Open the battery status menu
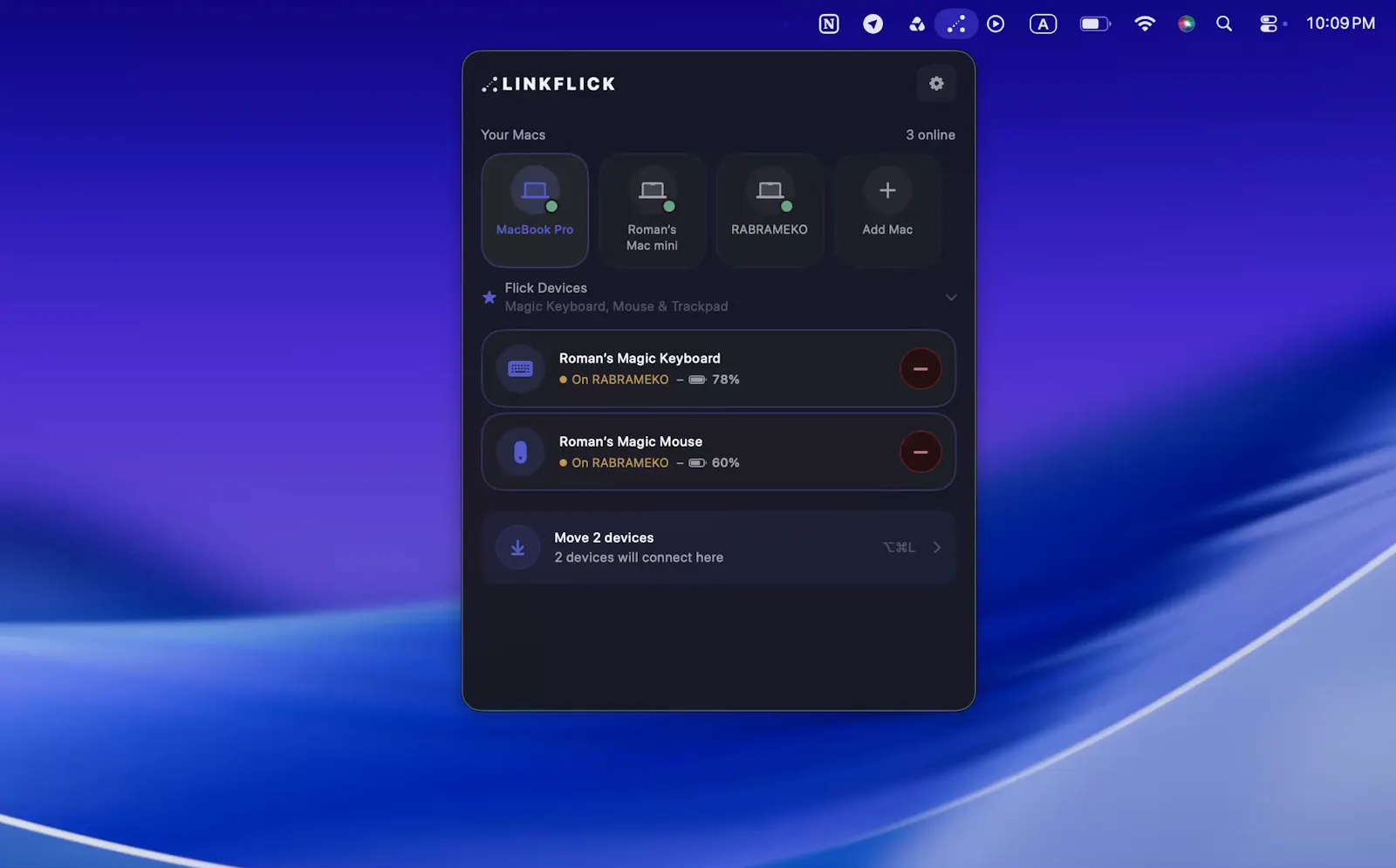The width and height of the screenshot is (1396, 868). point(1095,24)
